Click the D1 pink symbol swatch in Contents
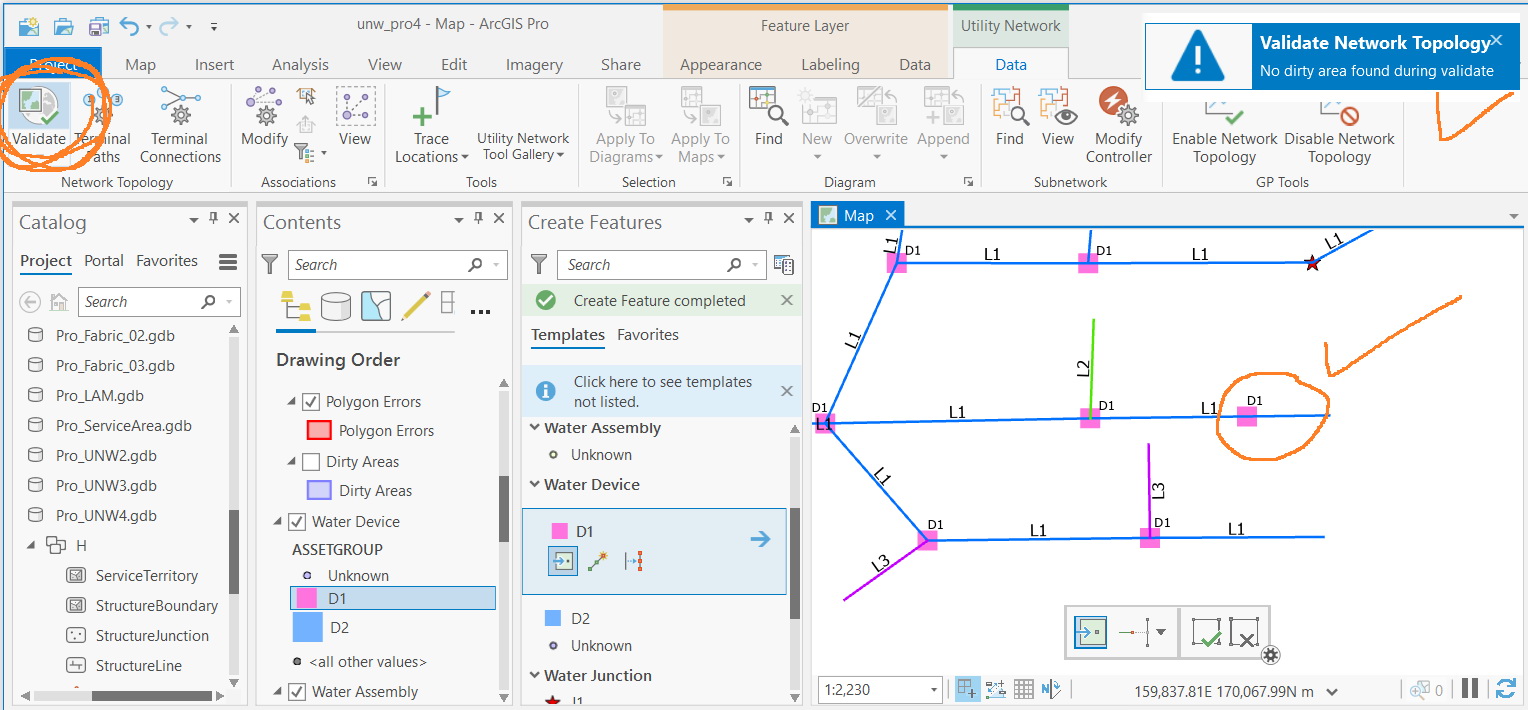This screenshot has height=710, width=1528. [x=307, y=598]
